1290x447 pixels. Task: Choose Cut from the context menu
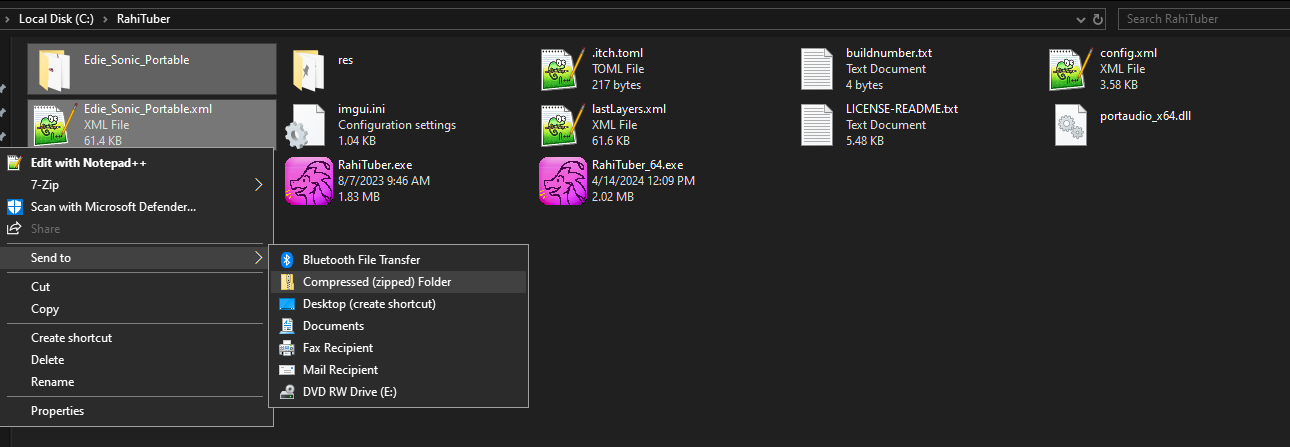tap(137, 287)
